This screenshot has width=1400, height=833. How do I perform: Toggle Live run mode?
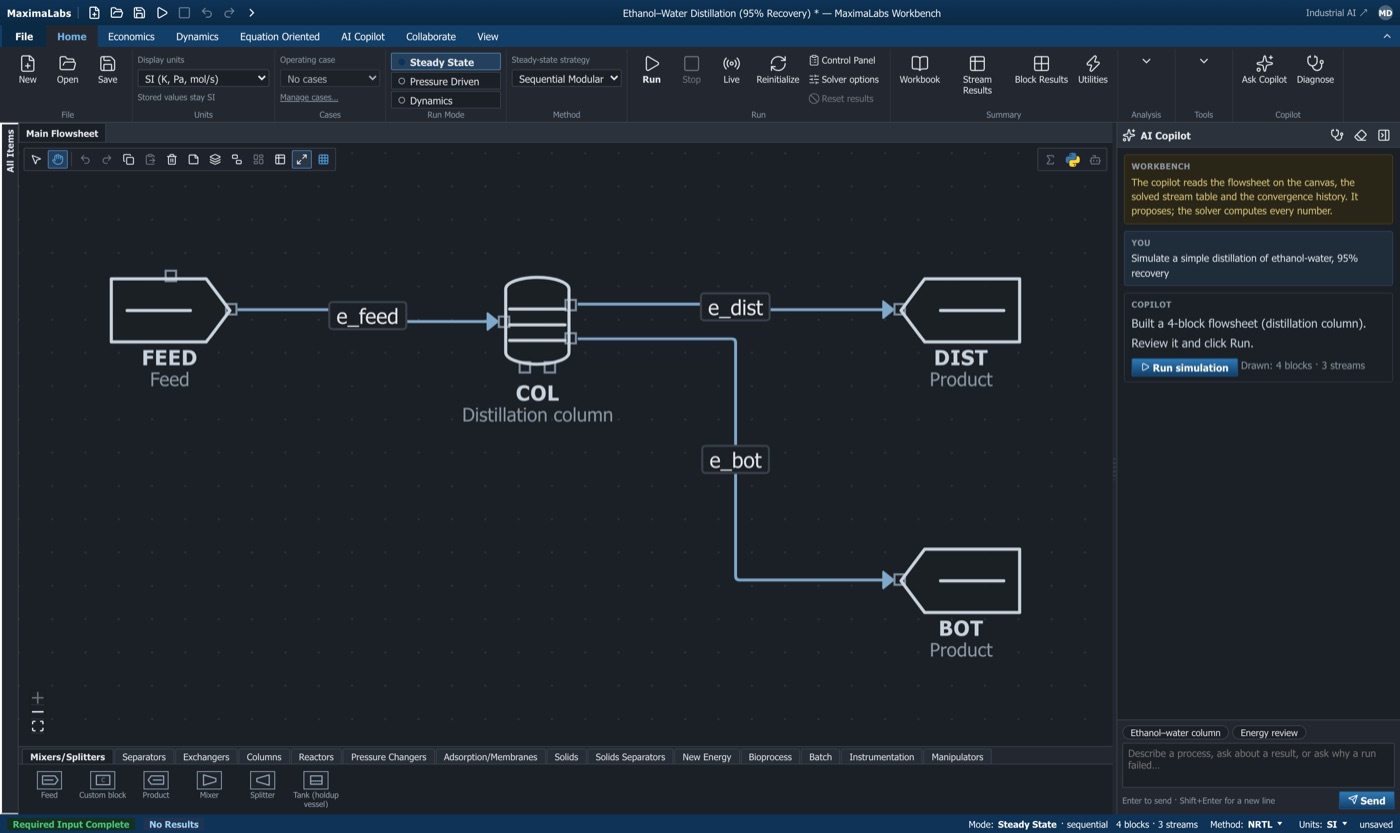731,70
